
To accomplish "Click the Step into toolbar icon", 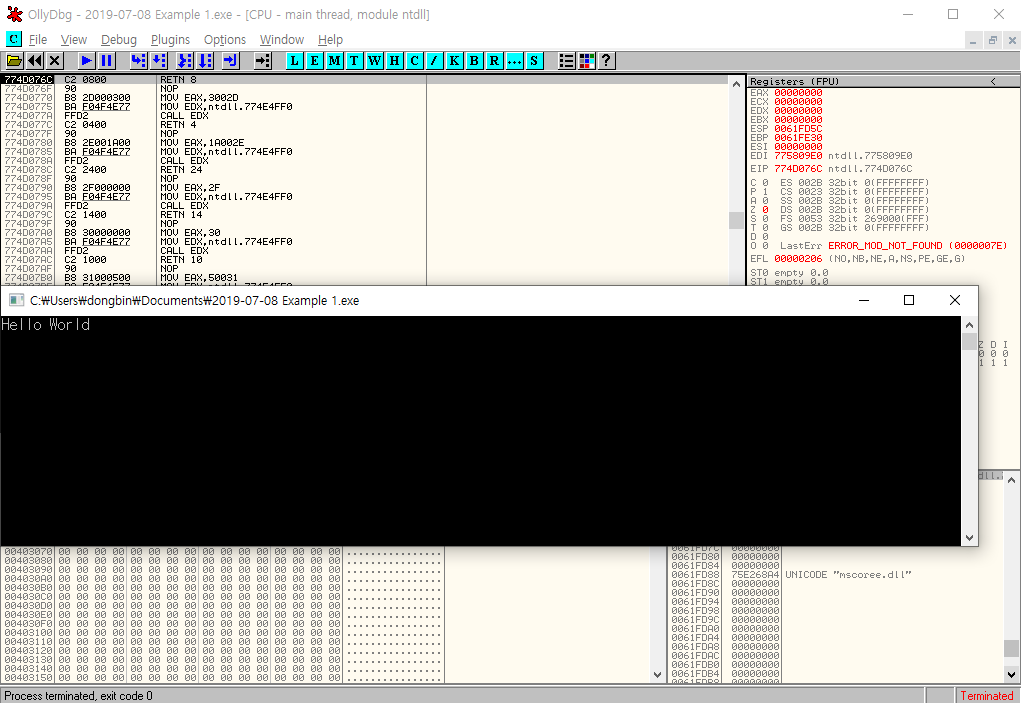I will pos(138,61).
